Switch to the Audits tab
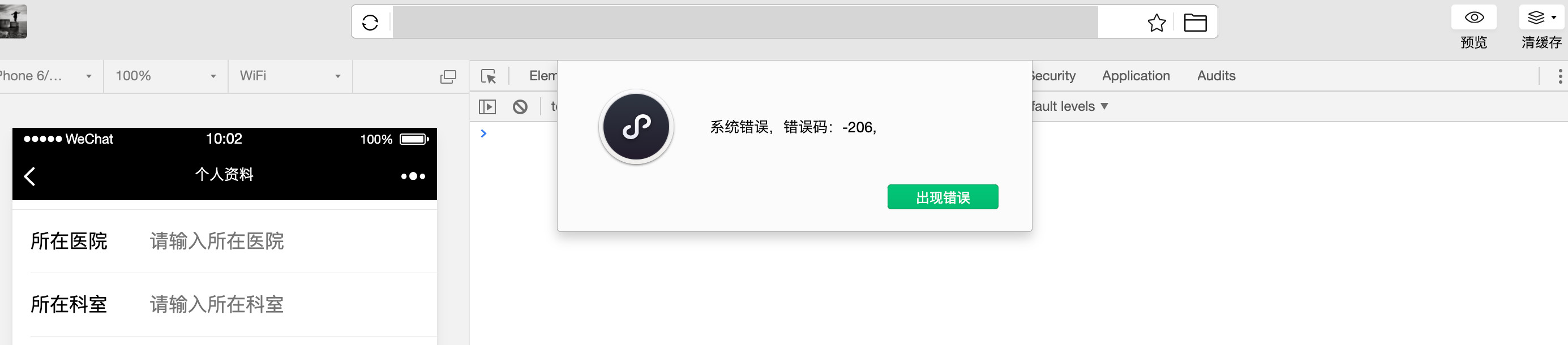 click(1216, 76)
